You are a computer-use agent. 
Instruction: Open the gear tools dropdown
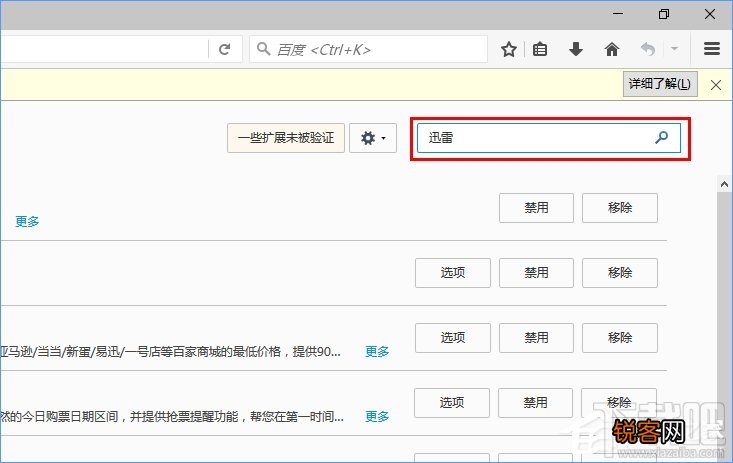click(373, 138)
